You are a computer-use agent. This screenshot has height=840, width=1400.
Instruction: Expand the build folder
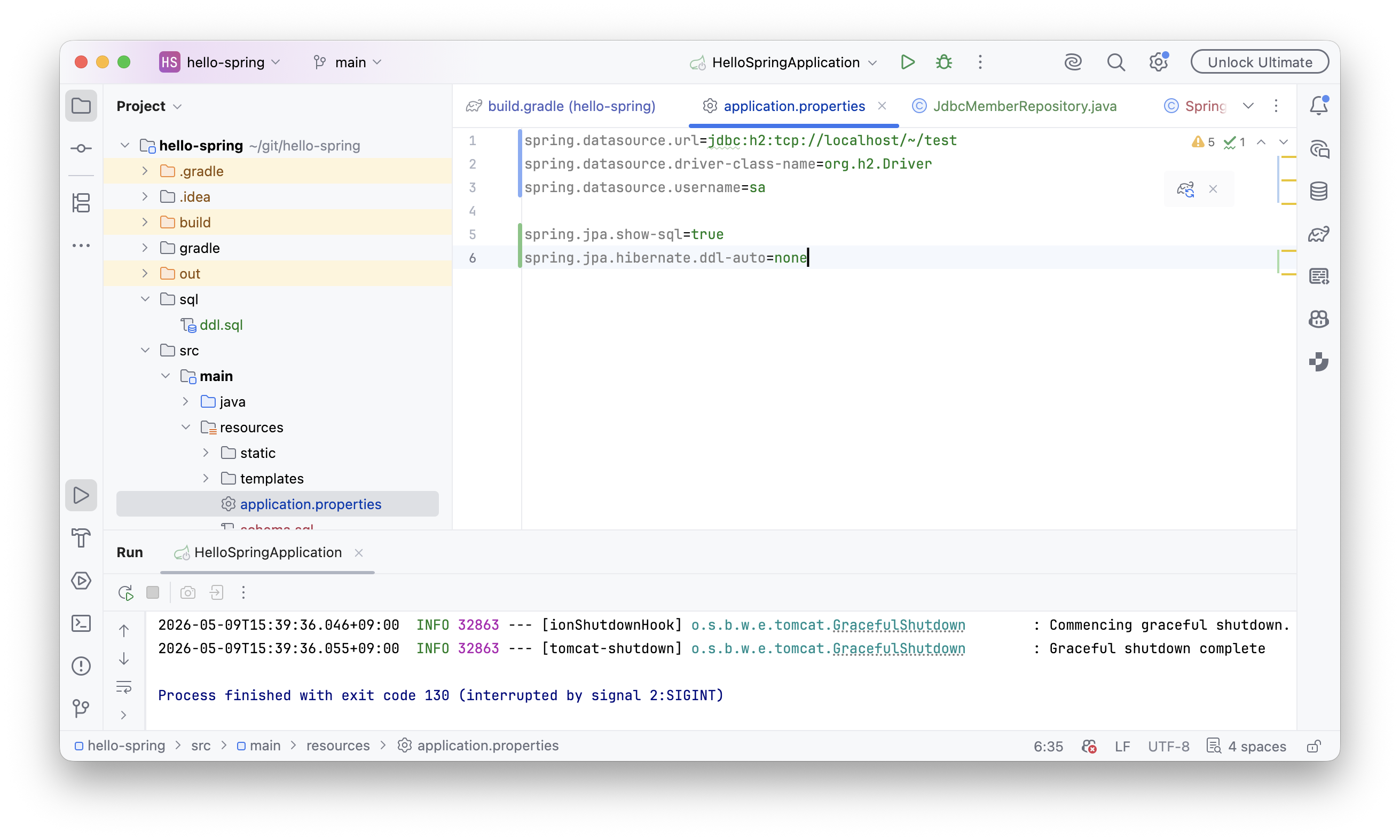144,222
